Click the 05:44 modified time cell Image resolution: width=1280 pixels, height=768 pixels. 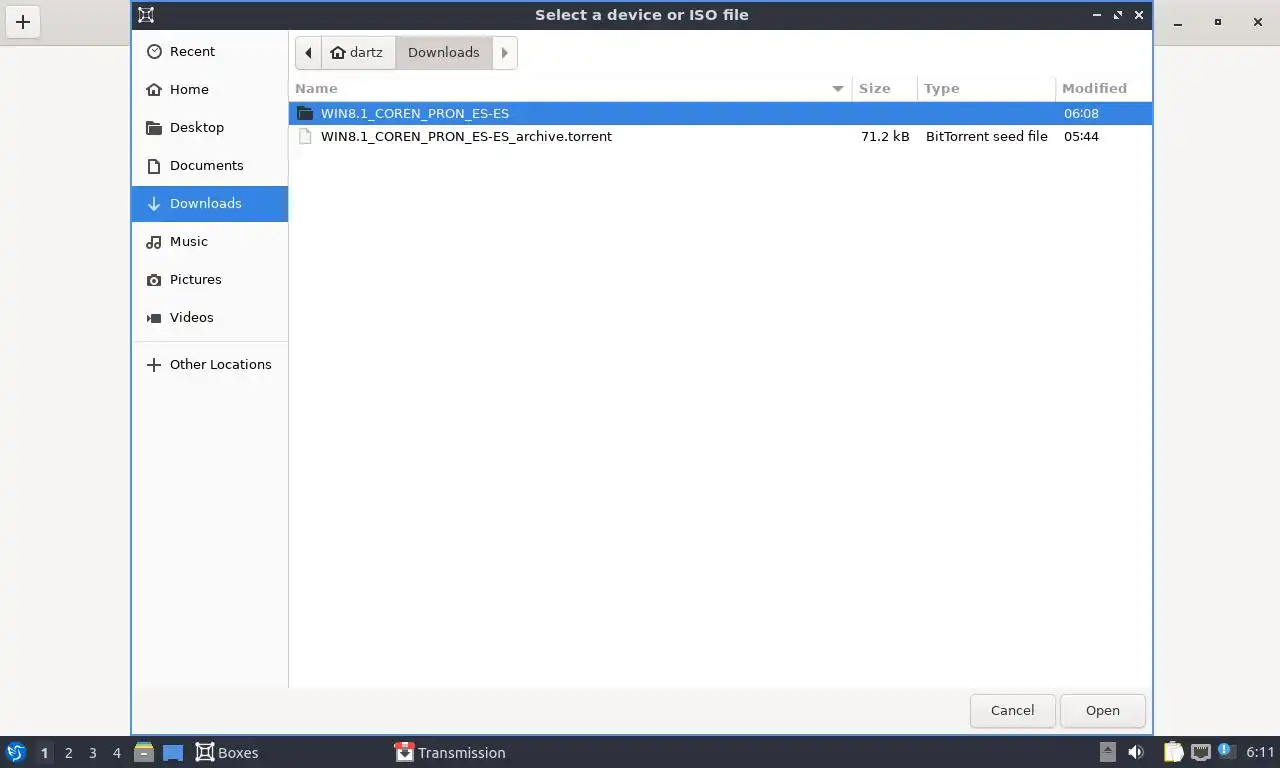click(1081, 136)
